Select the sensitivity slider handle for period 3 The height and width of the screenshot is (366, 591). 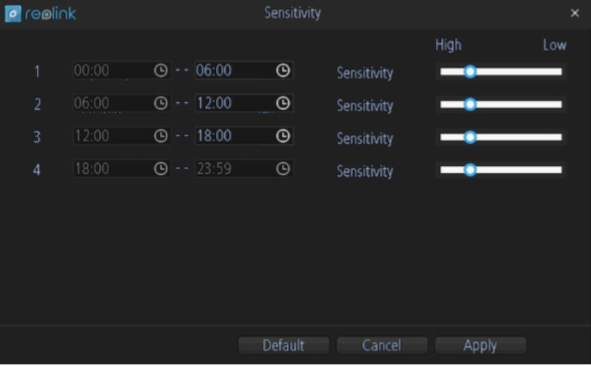(470, 137)
